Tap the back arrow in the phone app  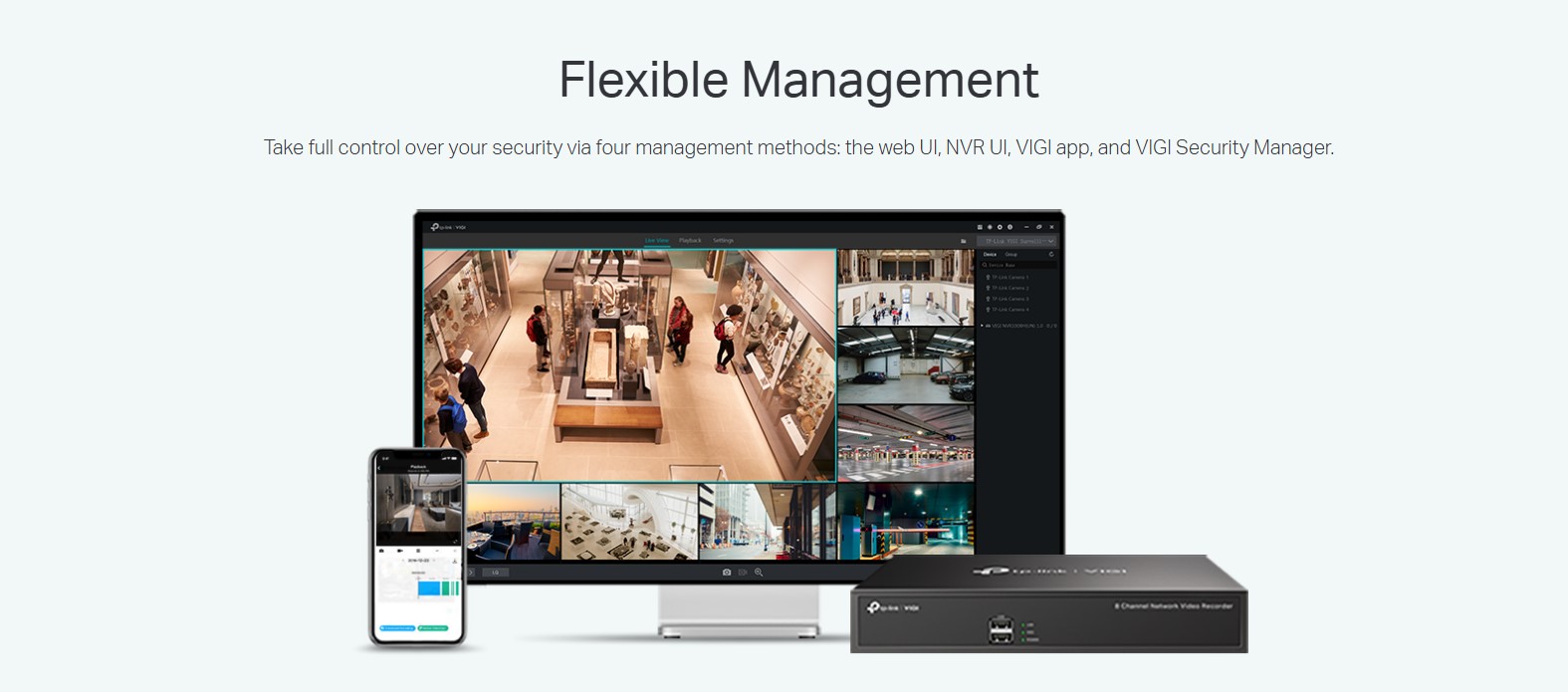tap(380, 467)
